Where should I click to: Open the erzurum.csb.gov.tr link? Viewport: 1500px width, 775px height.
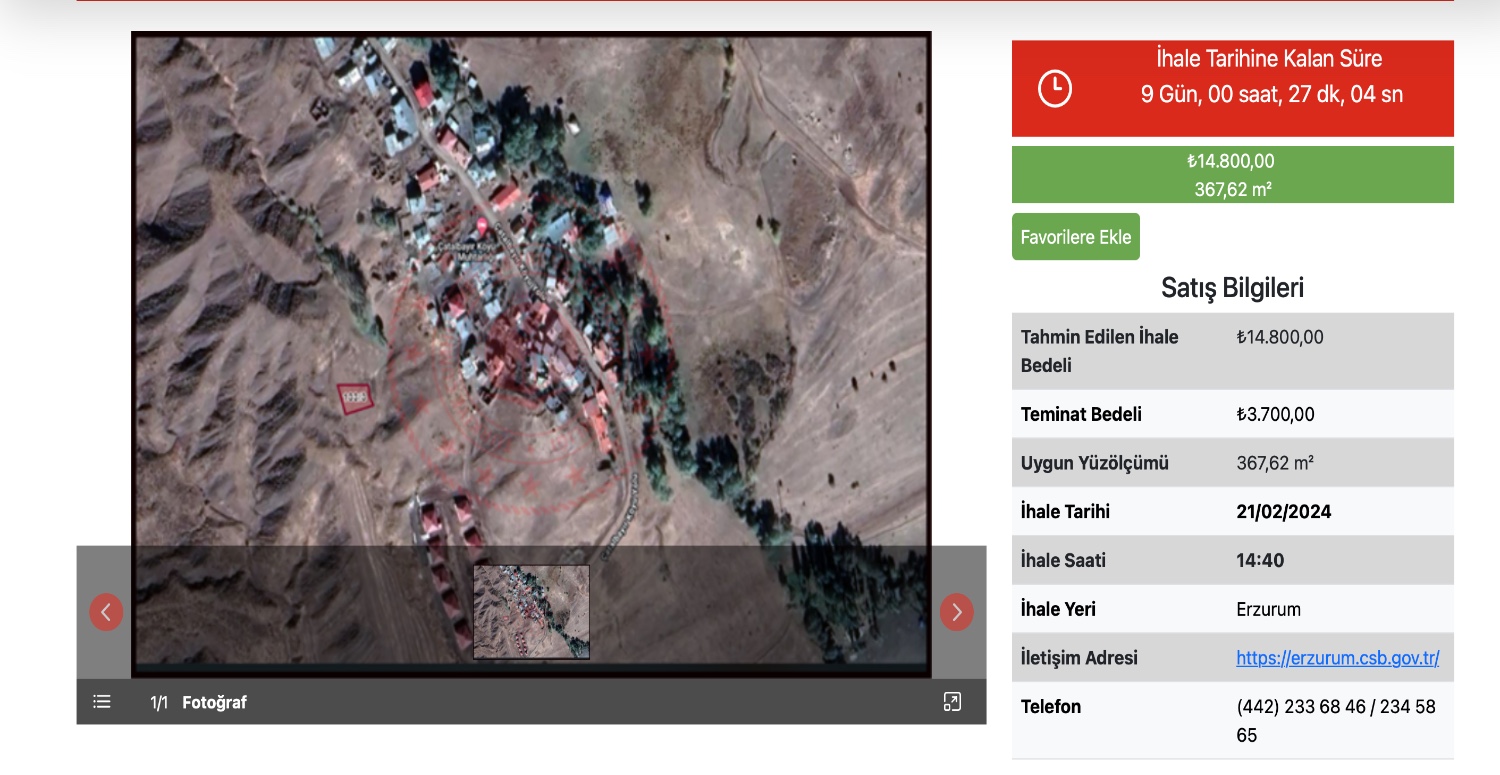(x=1337, y=658)
